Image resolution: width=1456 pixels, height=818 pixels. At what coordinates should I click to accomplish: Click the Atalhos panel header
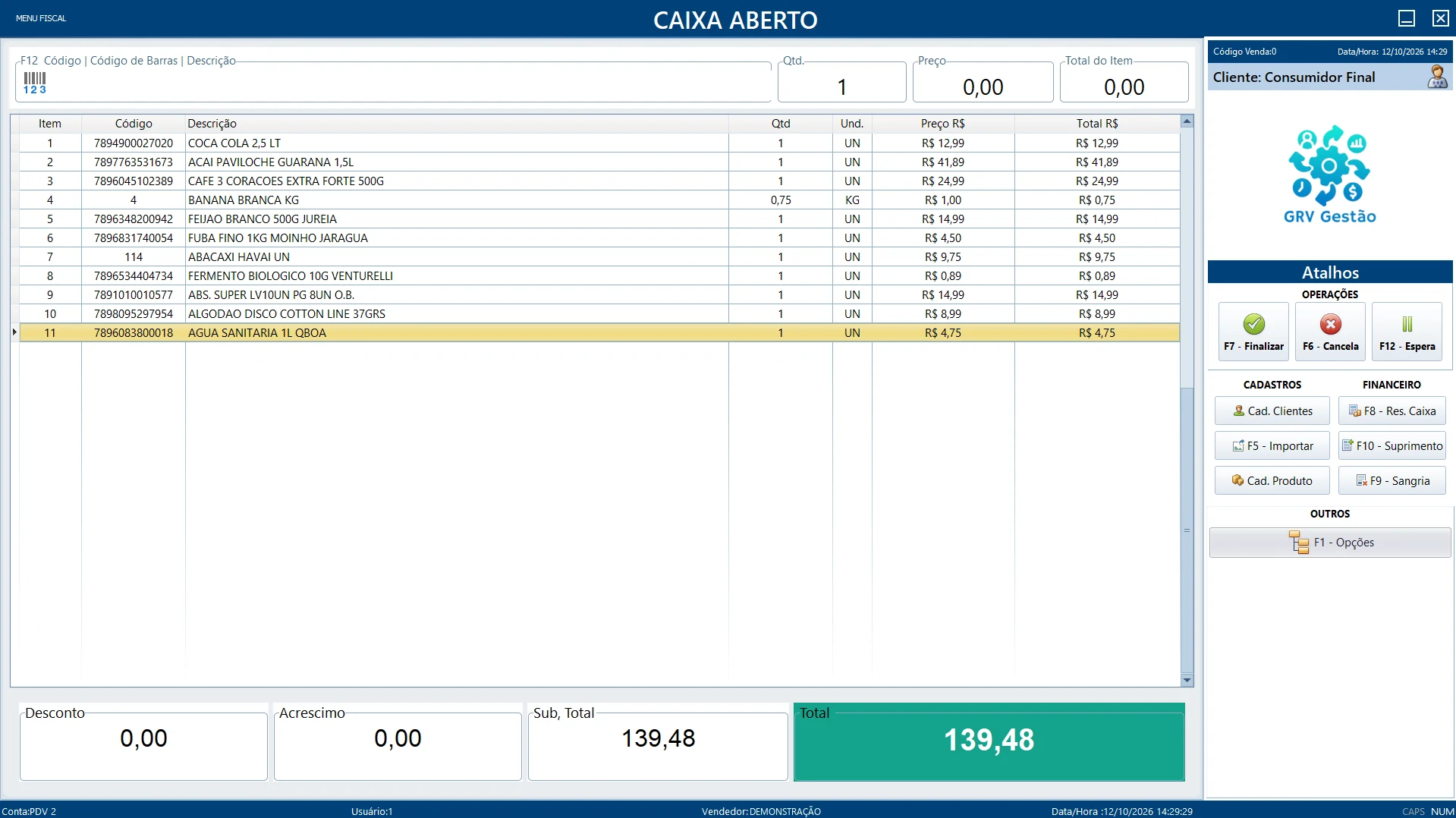pyautogui.click(x=1330, y=272)
